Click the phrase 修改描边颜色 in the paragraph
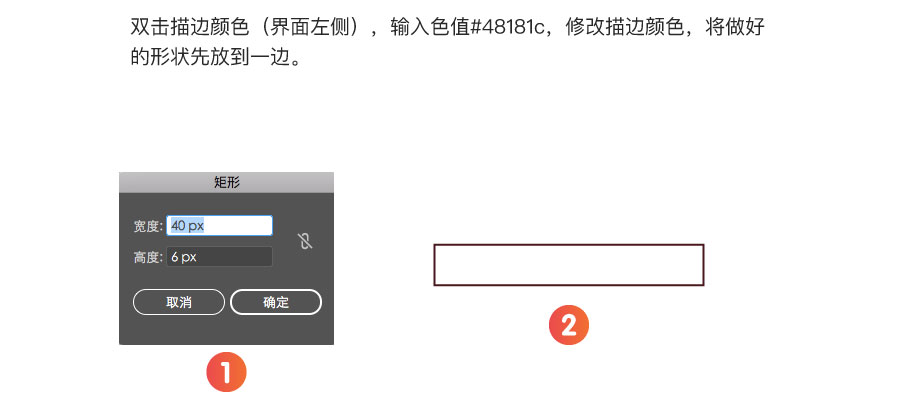 [x=624, y=28]
